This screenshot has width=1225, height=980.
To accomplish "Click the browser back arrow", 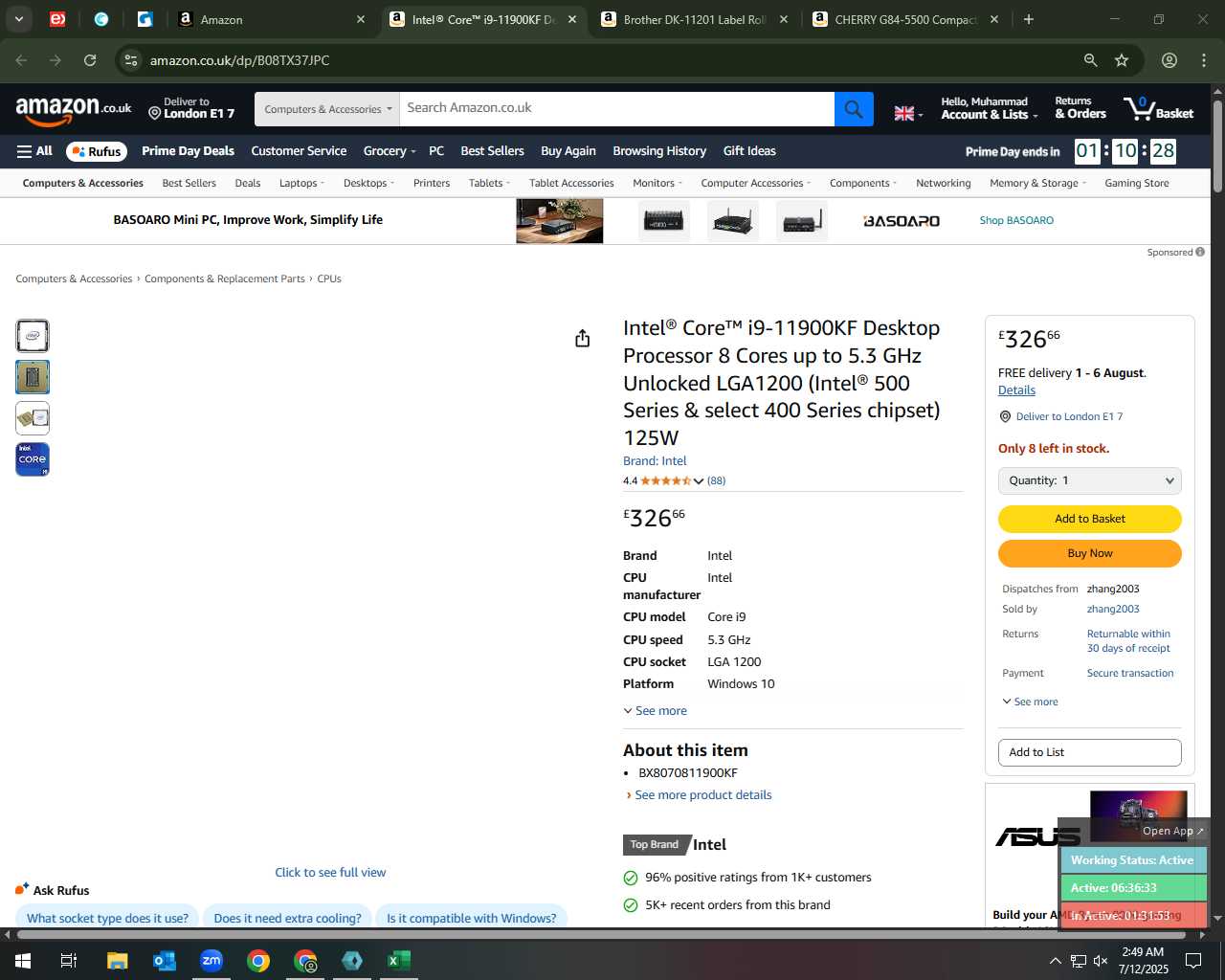I will tap(22, 60).
